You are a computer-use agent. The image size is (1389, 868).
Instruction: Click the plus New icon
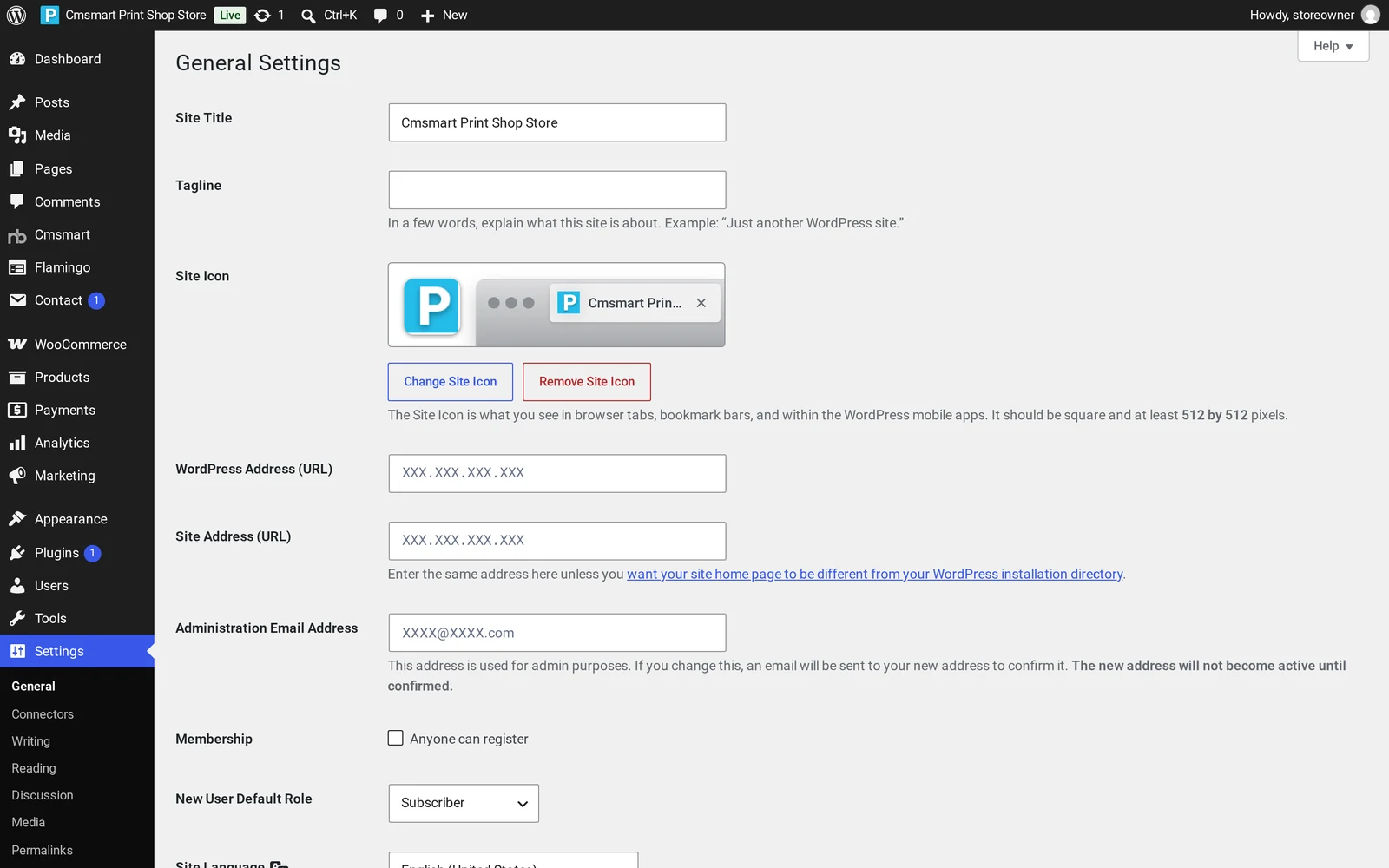(427, 16)
